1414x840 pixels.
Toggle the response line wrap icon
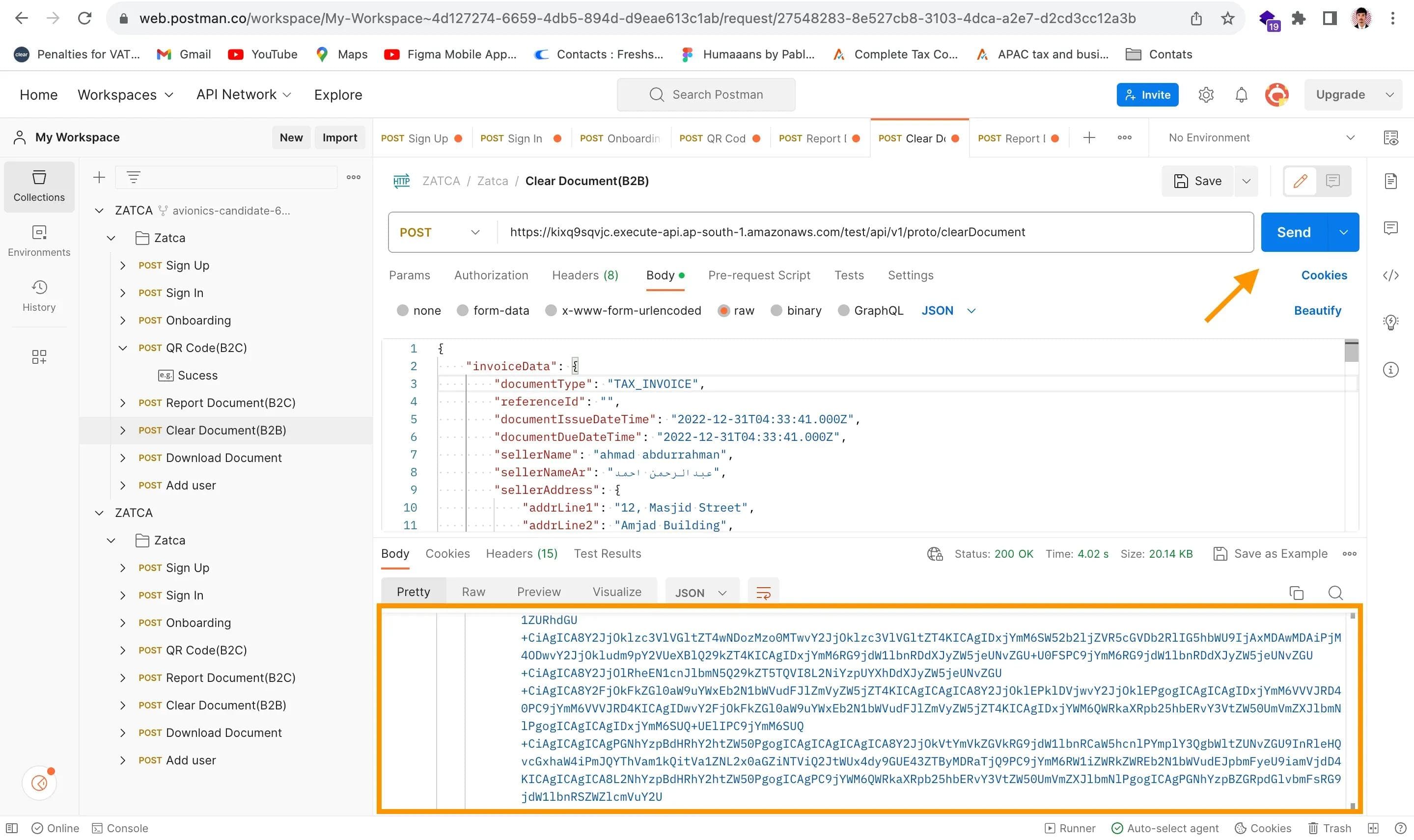click(763, 593)
